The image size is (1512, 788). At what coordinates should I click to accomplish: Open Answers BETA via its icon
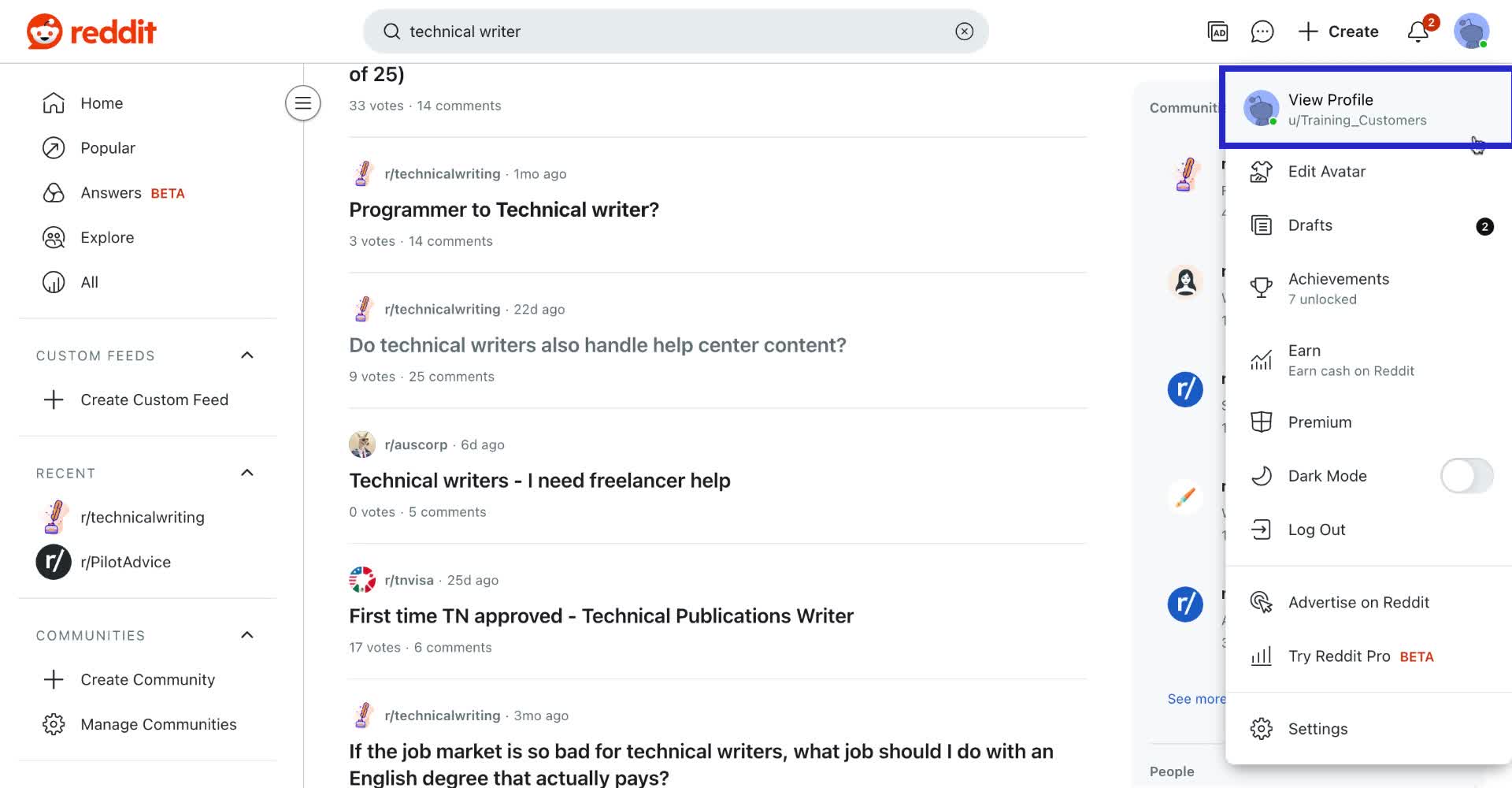pos(53,192)
